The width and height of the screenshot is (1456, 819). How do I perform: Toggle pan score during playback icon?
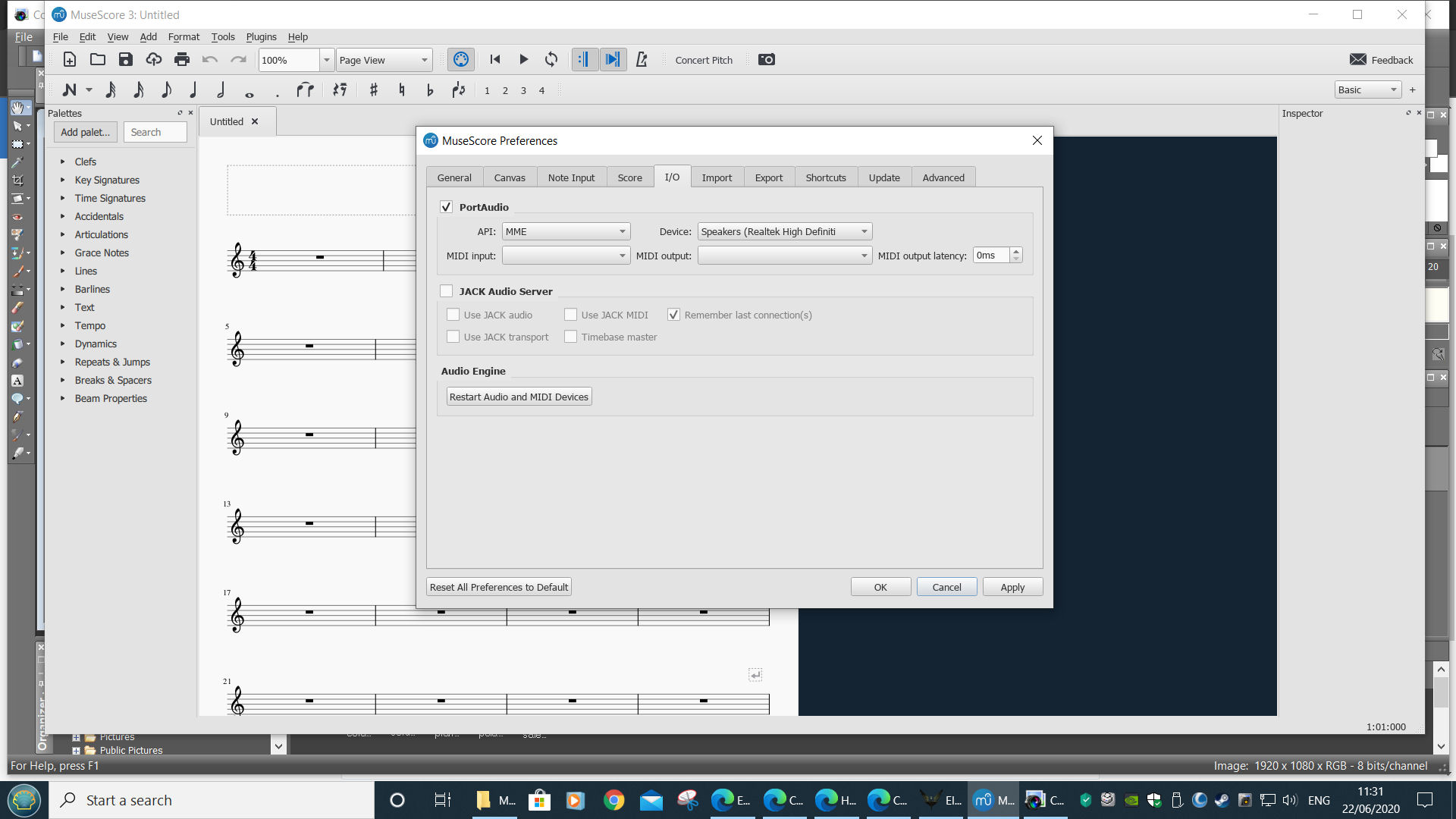(613, 60)
